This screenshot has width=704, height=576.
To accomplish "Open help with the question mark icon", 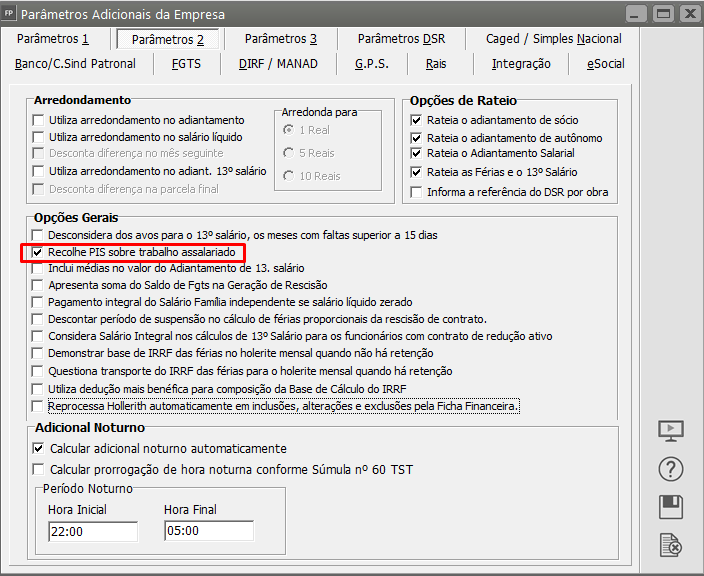I will point(671,469).
